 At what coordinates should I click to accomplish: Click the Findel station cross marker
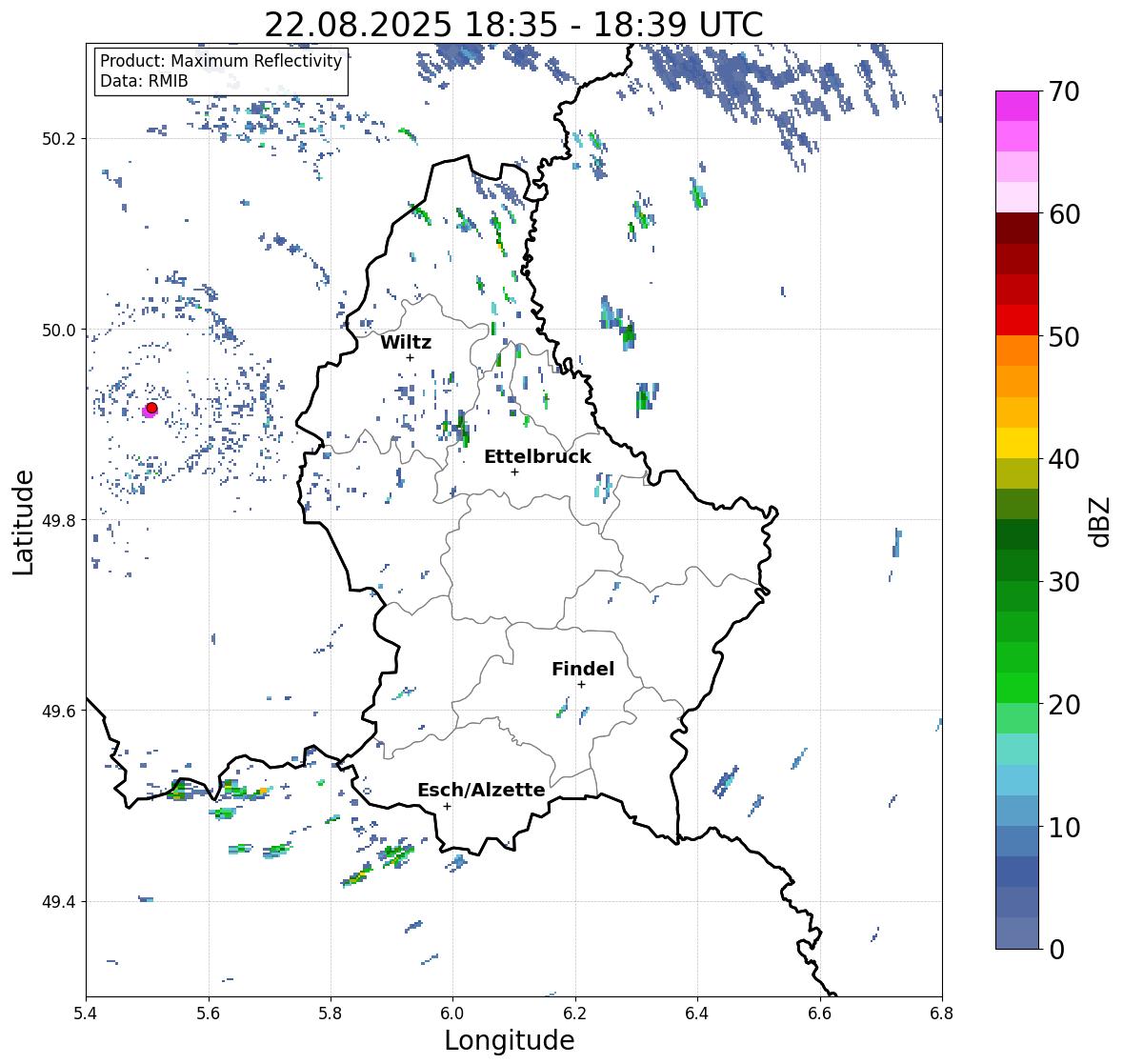click(x=582, y=685)
